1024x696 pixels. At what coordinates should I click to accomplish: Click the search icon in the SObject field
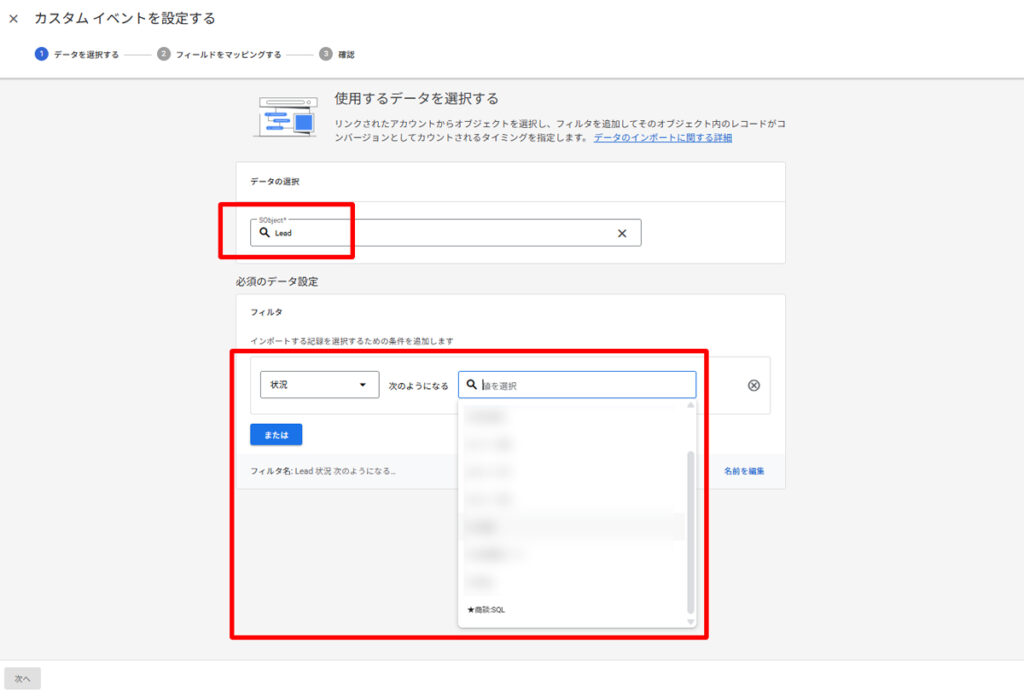264,233
